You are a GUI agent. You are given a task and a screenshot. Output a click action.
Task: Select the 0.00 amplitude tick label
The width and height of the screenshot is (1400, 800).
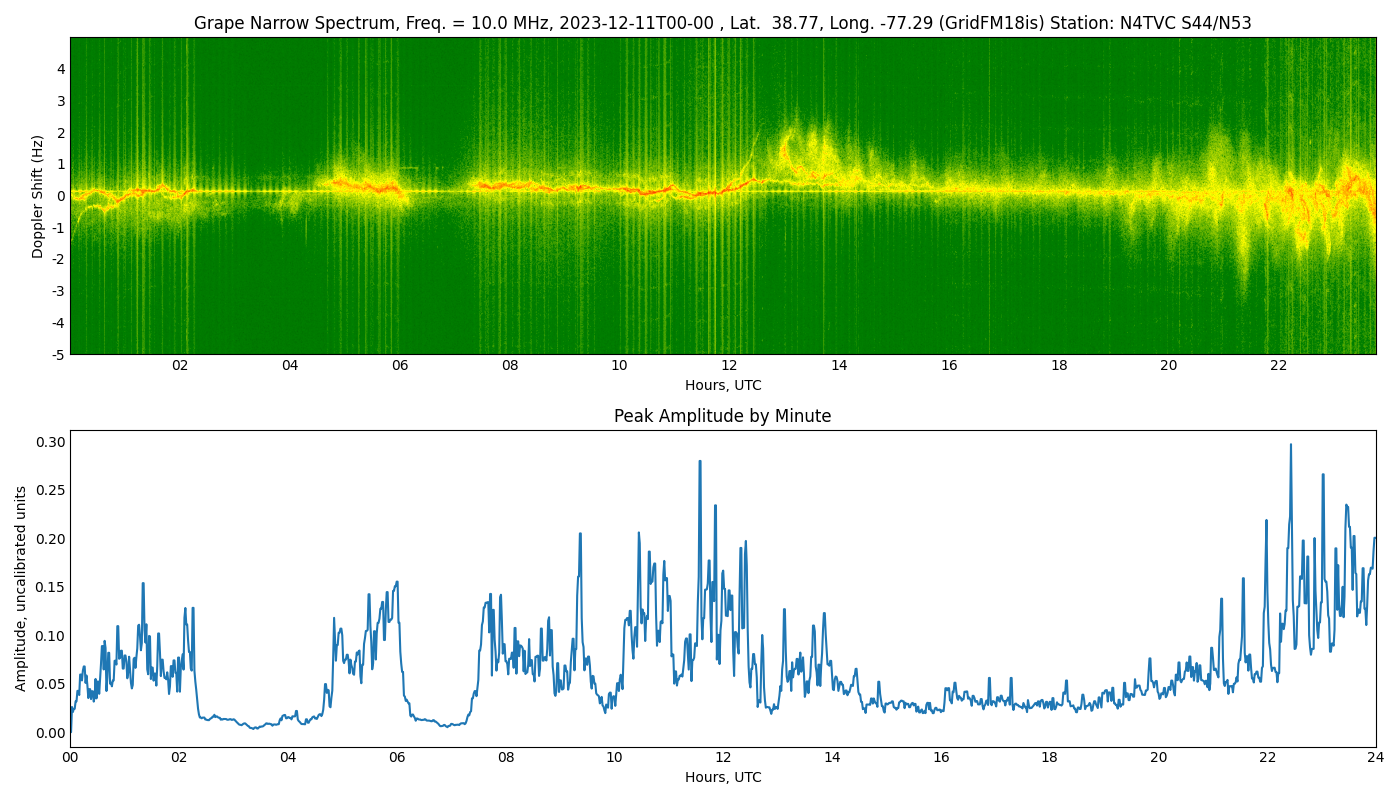click(51, 733)
